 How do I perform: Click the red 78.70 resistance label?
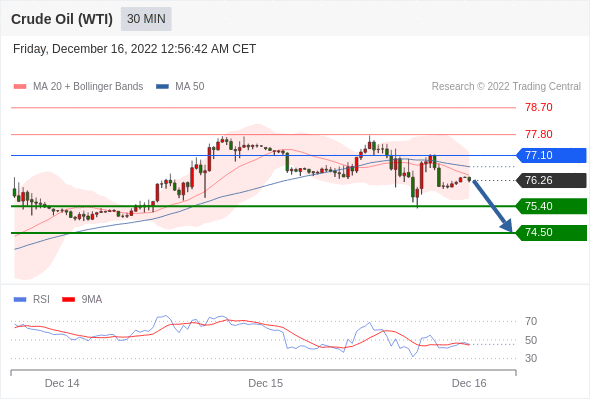coord(539,108)
